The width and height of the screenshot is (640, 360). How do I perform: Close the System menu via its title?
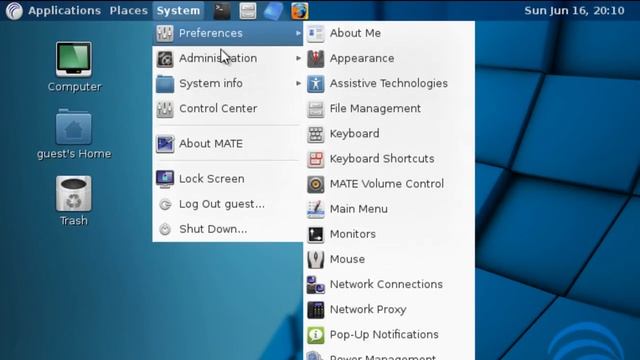pyautogui.click(x=178, y=11)
